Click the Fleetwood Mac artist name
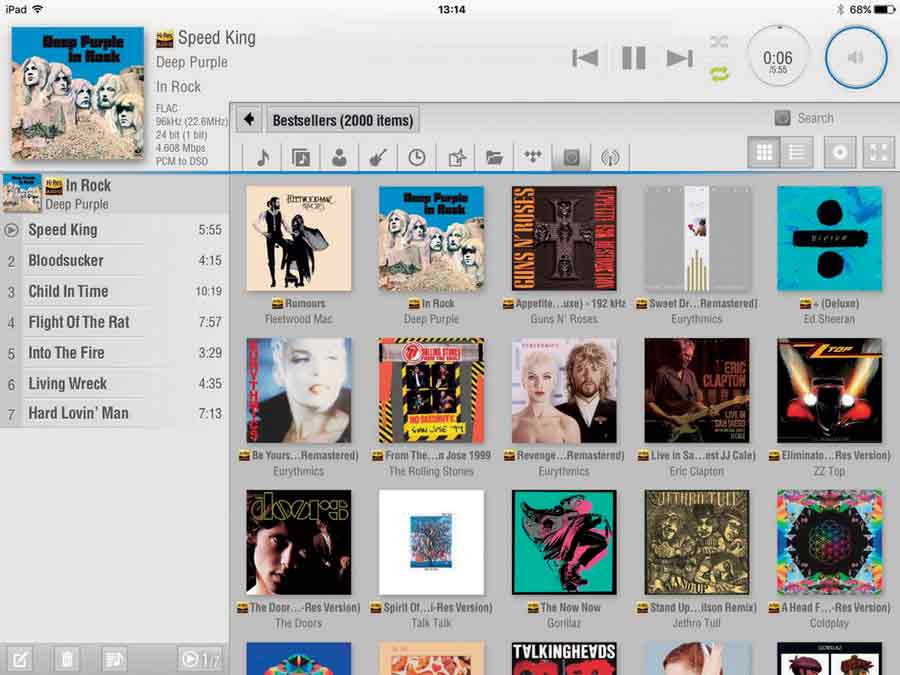The image size is (900, 675). tap(298, 319)
